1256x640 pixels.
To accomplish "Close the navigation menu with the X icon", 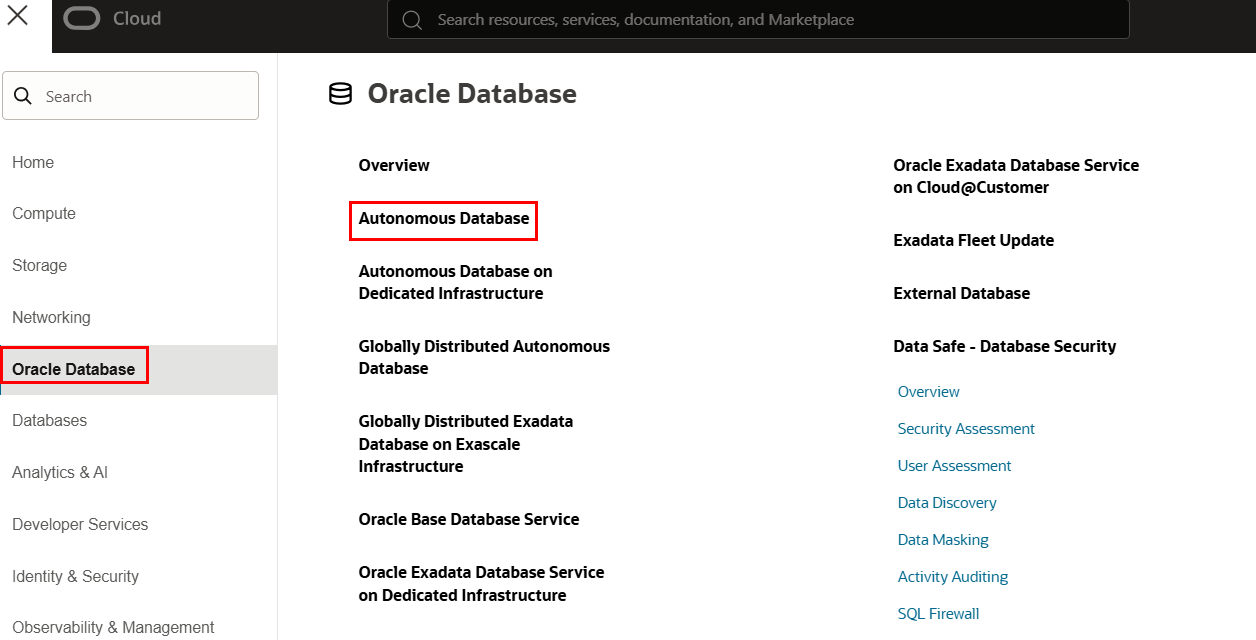I will click(x=17, y=16).
